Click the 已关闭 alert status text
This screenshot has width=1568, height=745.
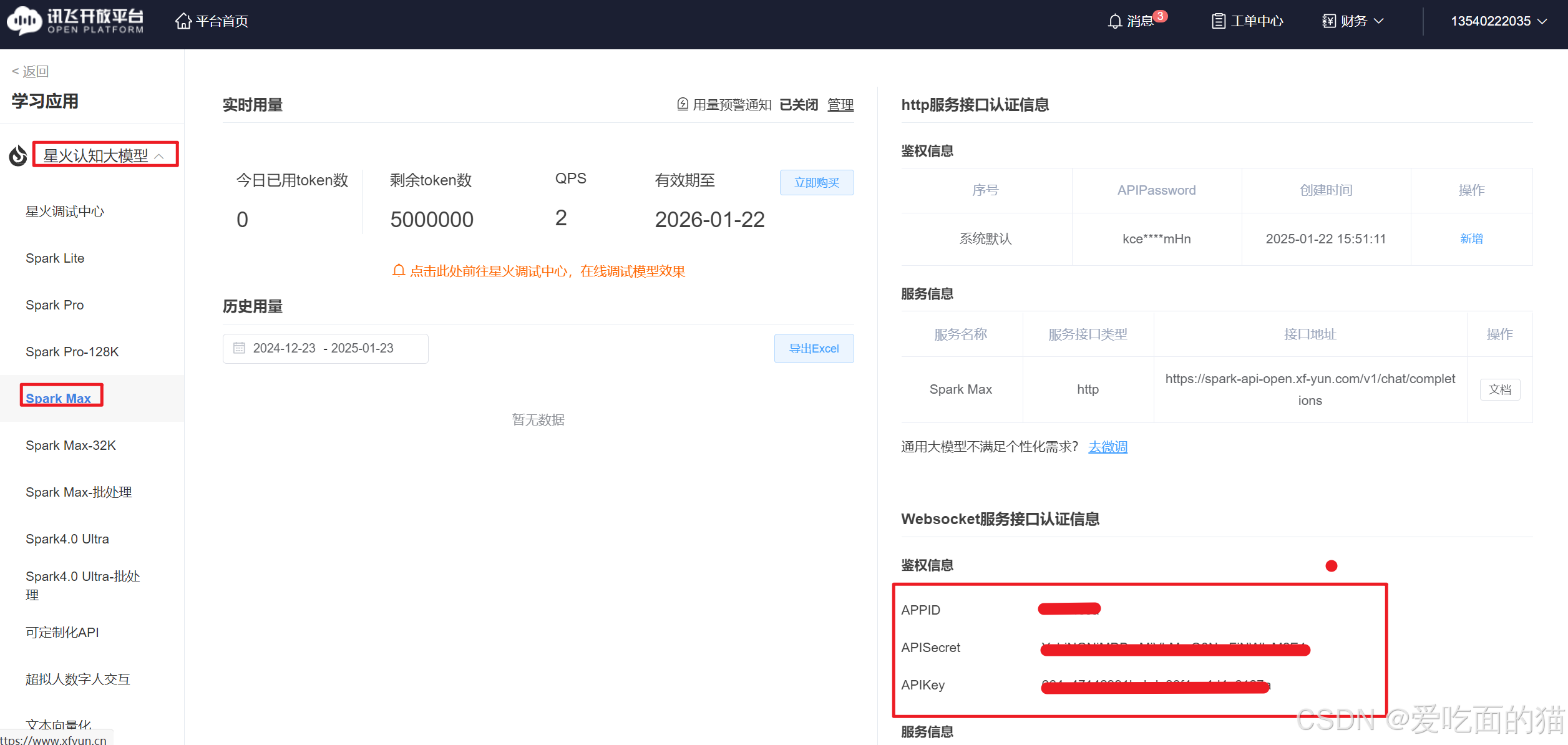[x=799, y=105]
